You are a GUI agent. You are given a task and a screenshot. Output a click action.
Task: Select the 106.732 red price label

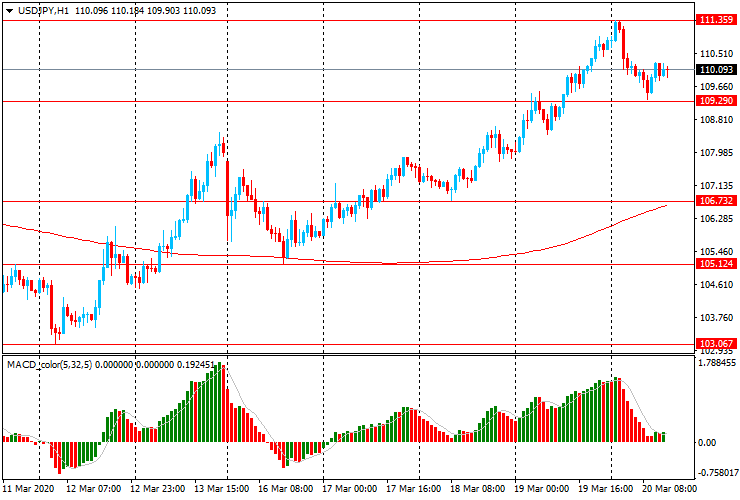716,201
